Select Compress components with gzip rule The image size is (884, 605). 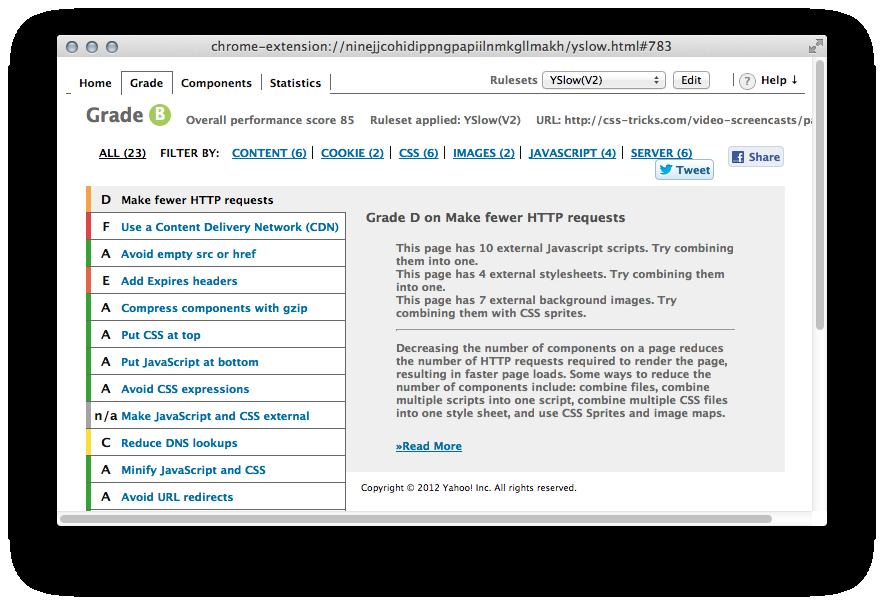[x=216, y=308]
